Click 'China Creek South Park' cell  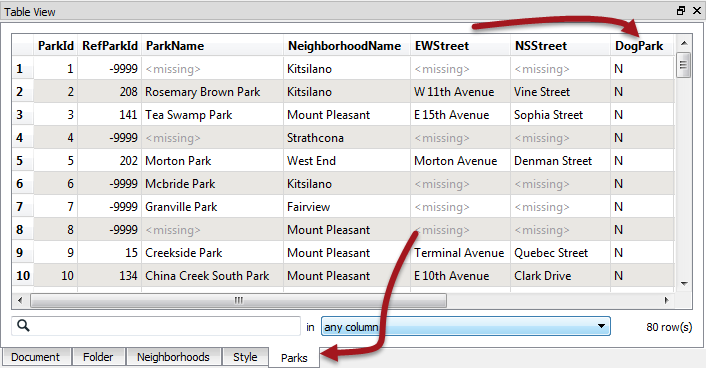(213, 276)
